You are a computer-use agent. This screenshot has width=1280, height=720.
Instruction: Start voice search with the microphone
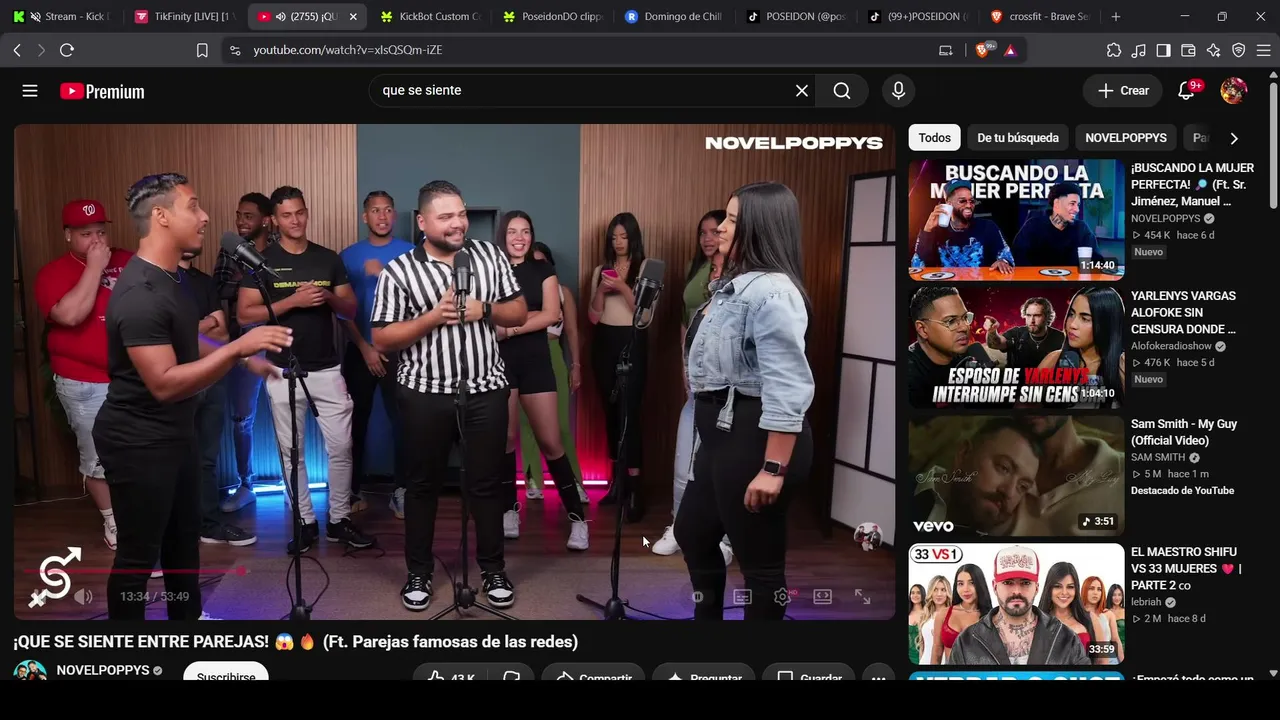(x=898, y=91)
